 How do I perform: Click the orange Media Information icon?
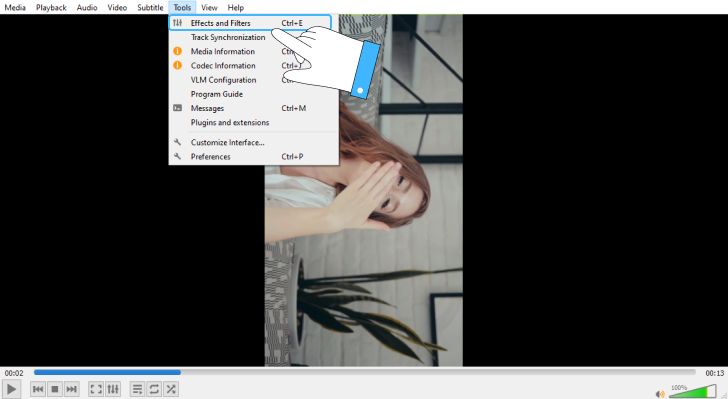click(177, 51)
